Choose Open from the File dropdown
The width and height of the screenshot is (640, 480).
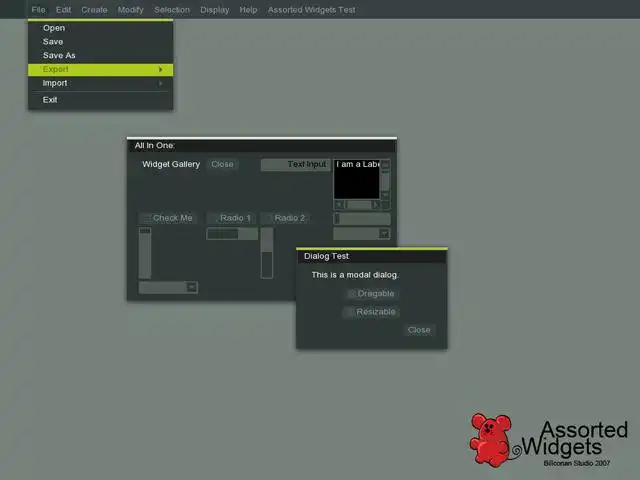[100, 28]
